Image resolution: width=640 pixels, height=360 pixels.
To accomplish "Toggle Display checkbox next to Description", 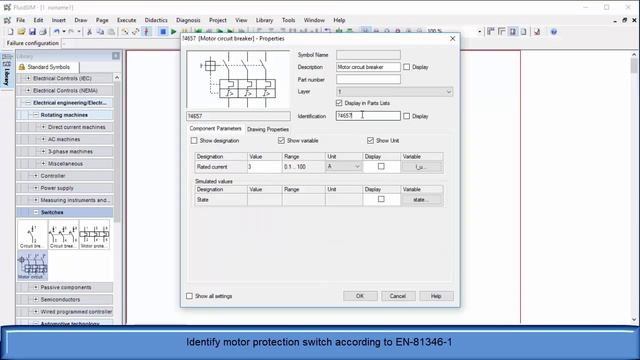I will (x=407, y=67).
